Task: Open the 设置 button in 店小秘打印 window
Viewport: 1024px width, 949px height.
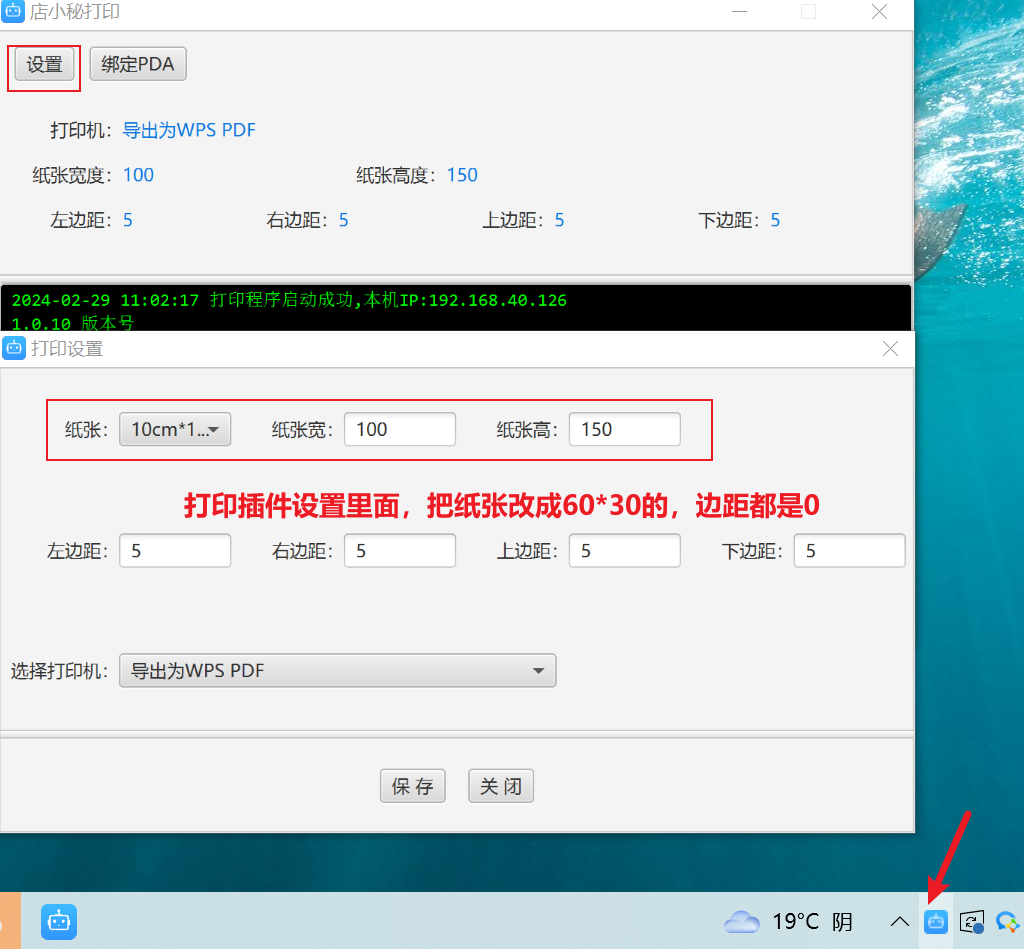Action: pos(44,64)
